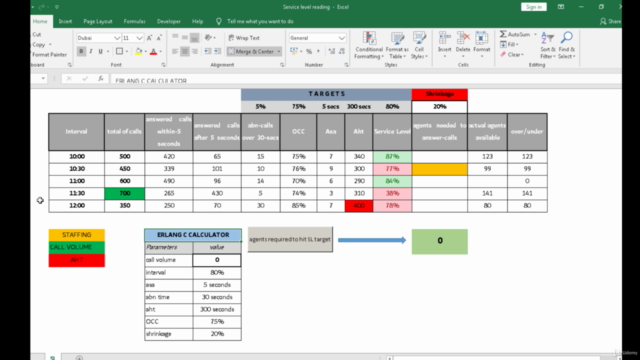Screen dimensions: 640x360
Task: Click Decrease Decimal icon
Action: [342, 51]
